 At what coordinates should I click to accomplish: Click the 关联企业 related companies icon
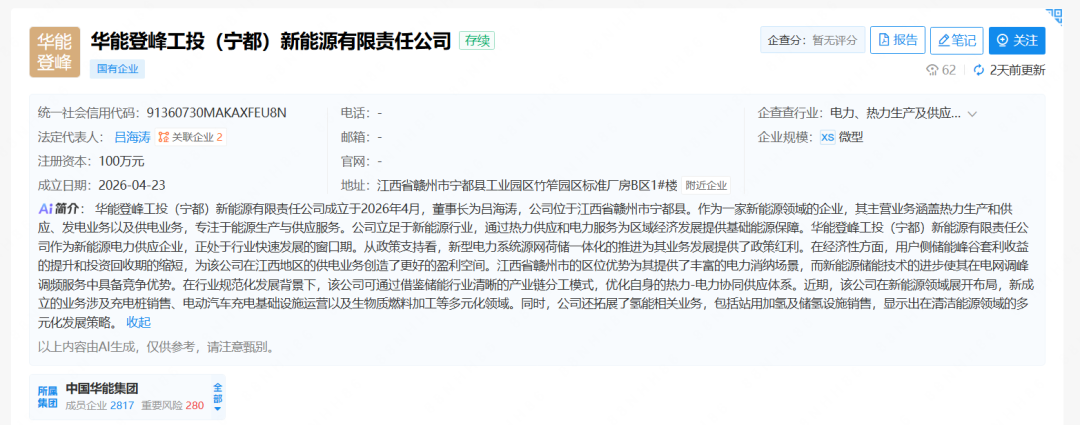coord(164,137)
